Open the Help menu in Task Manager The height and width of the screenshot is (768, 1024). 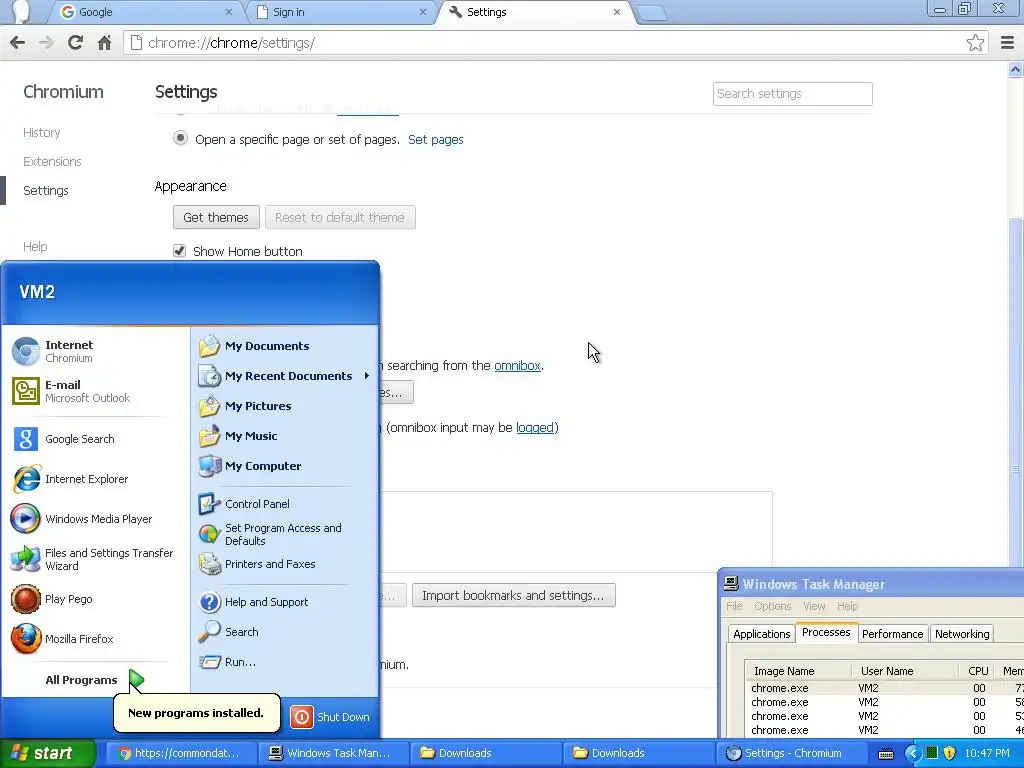coord(848,606)
